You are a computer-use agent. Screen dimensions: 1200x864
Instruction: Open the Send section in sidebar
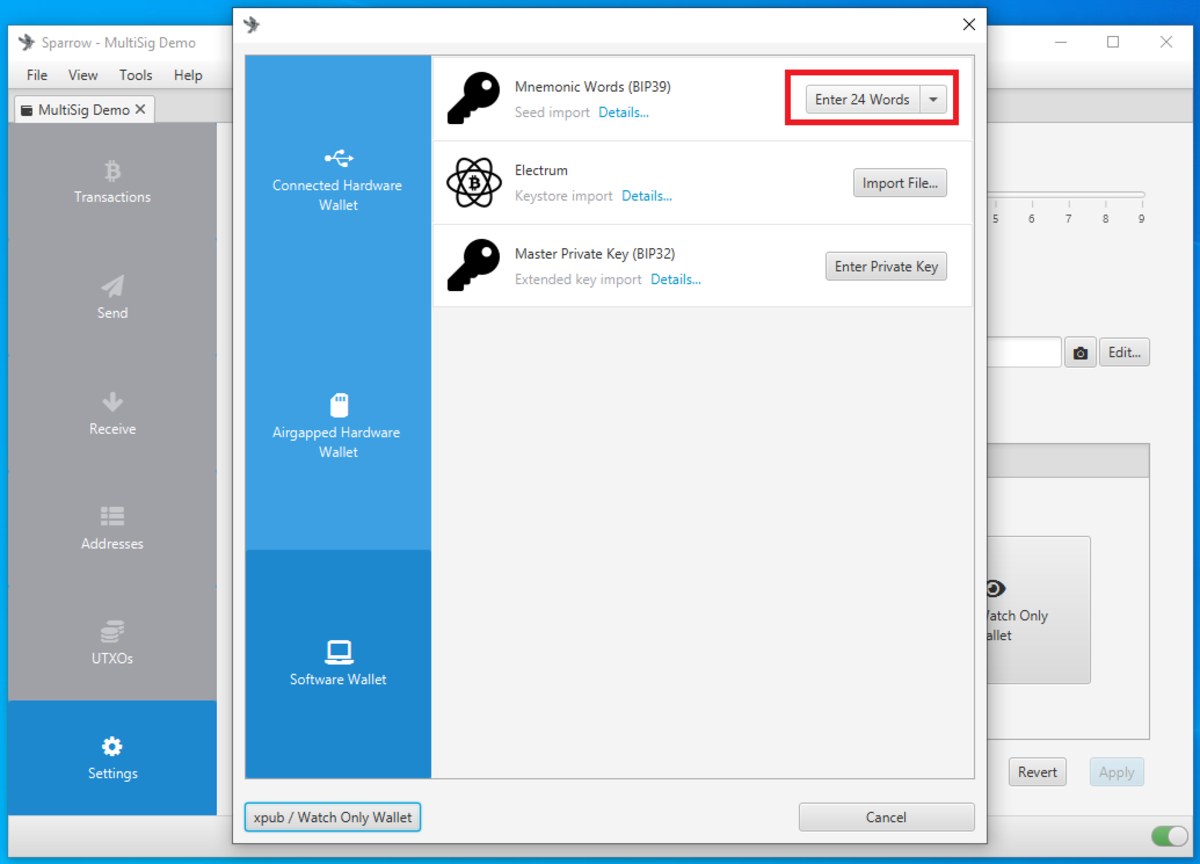click(112, 297)
